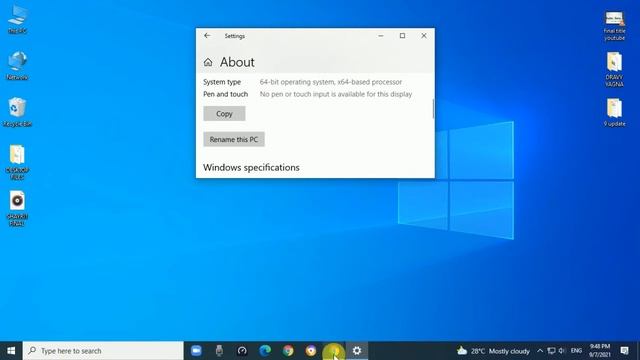Viewport: 640px width, 360px height.
Task: Go back using the Settings back arrow
Action: [207, 36]
